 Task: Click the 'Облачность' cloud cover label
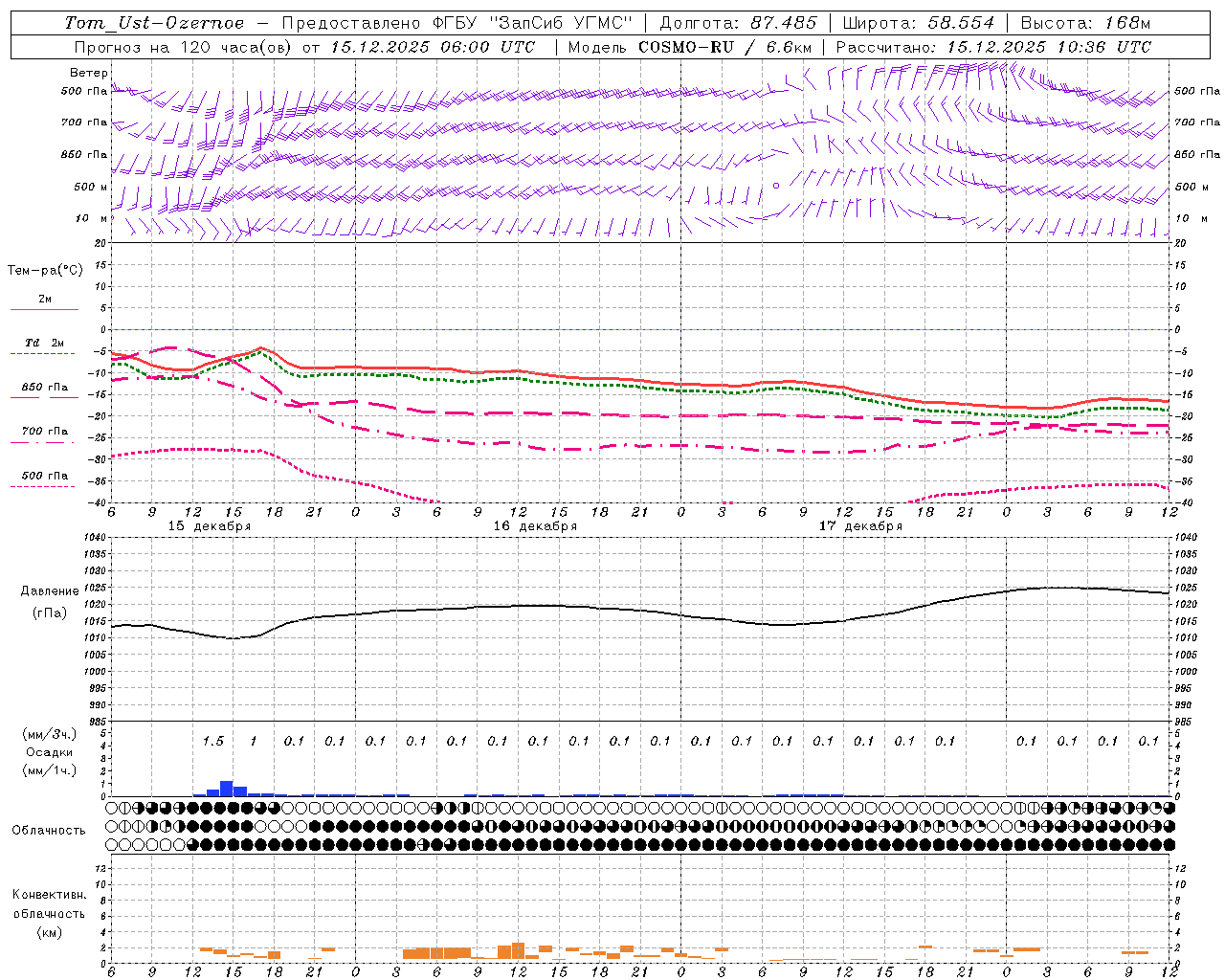49,830
